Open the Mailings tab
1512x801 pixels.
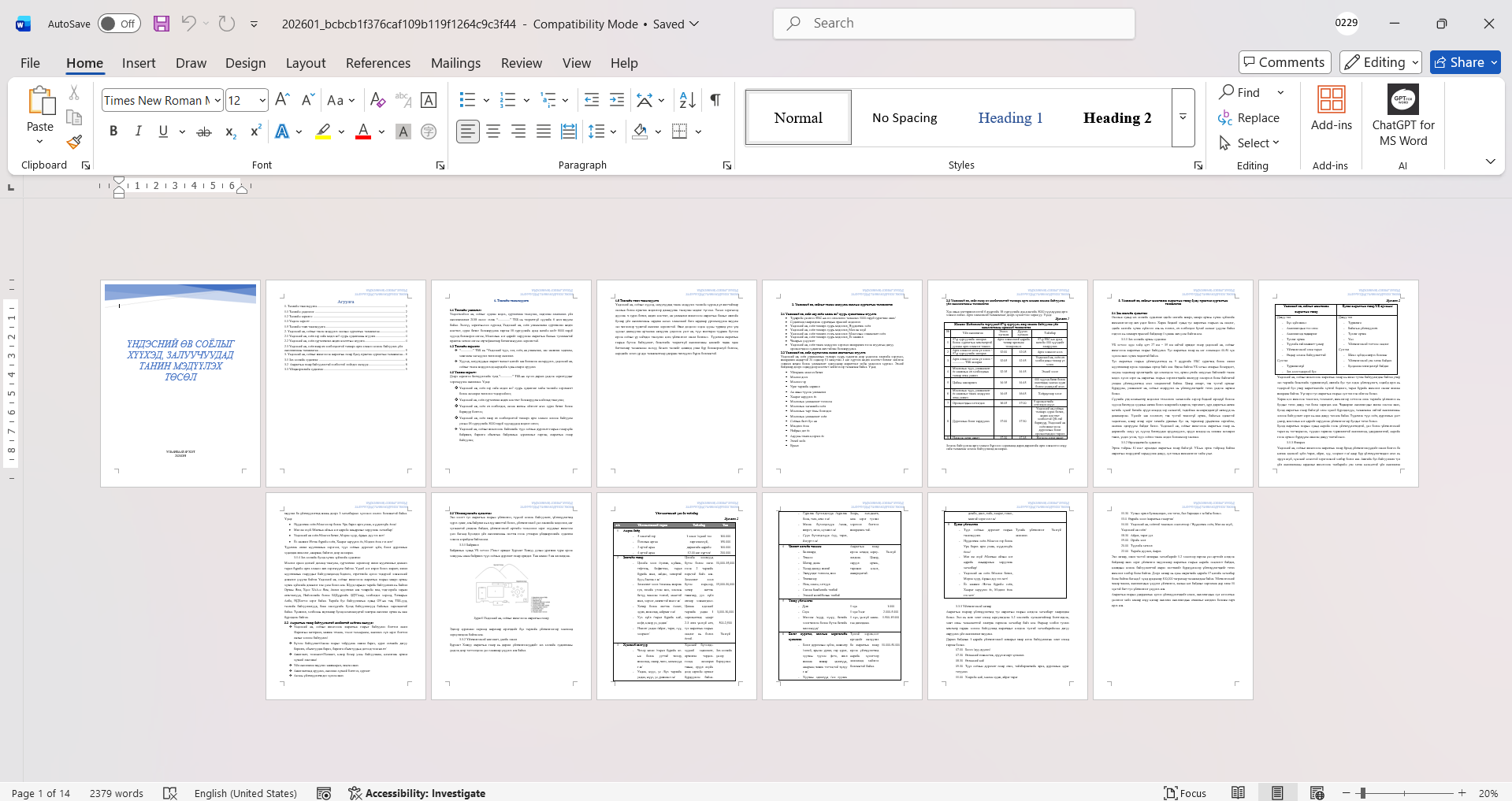tap(455, 63)
